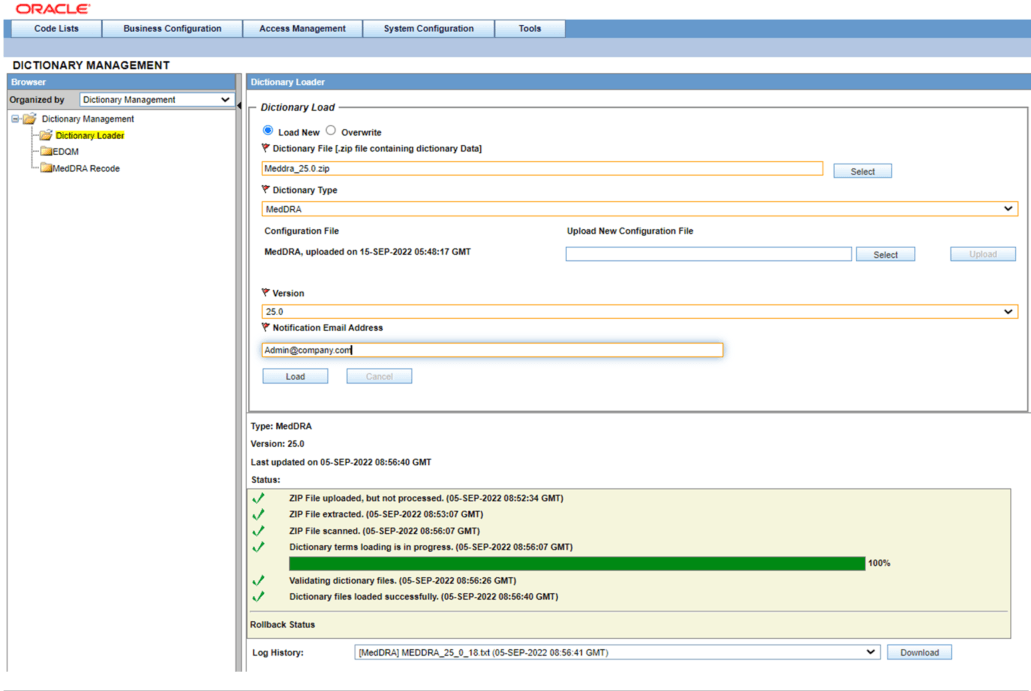Open the Version dropdown
1031x691 pixels.
[640, 312]
